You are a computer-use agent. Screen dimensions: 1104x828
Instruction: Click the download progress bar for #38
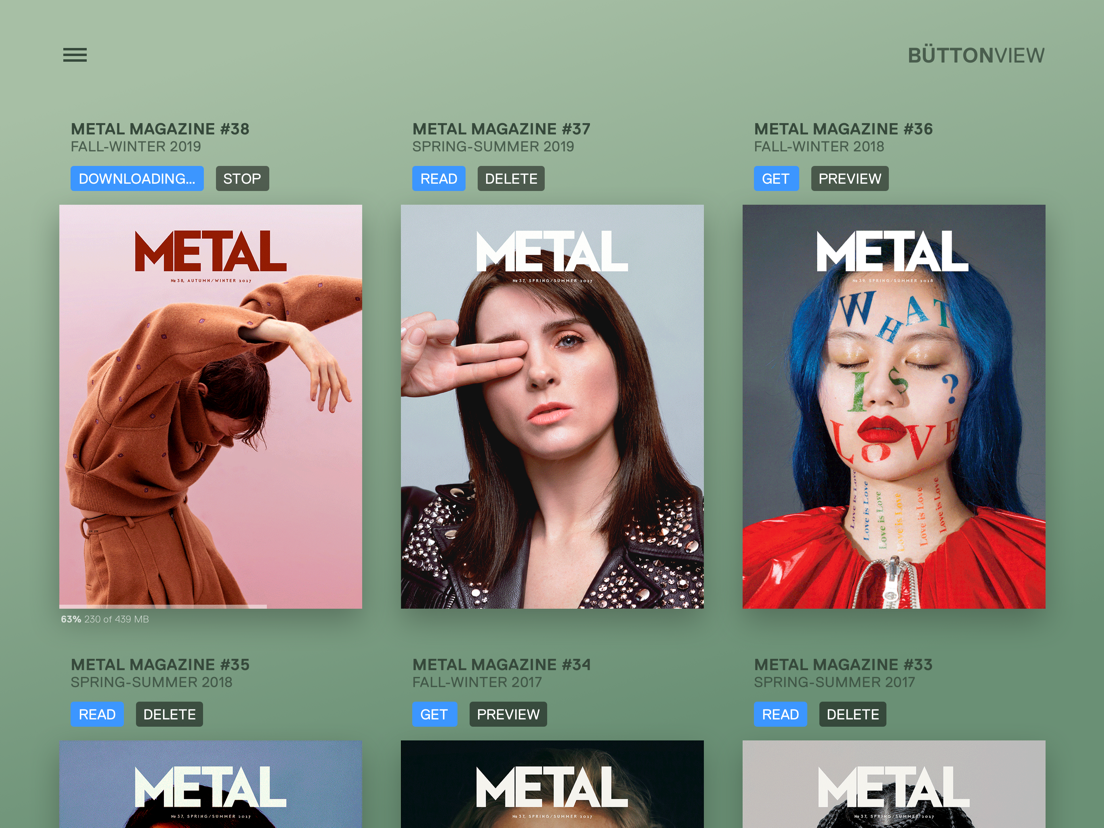pyautogui.click(x=211, y=606)
